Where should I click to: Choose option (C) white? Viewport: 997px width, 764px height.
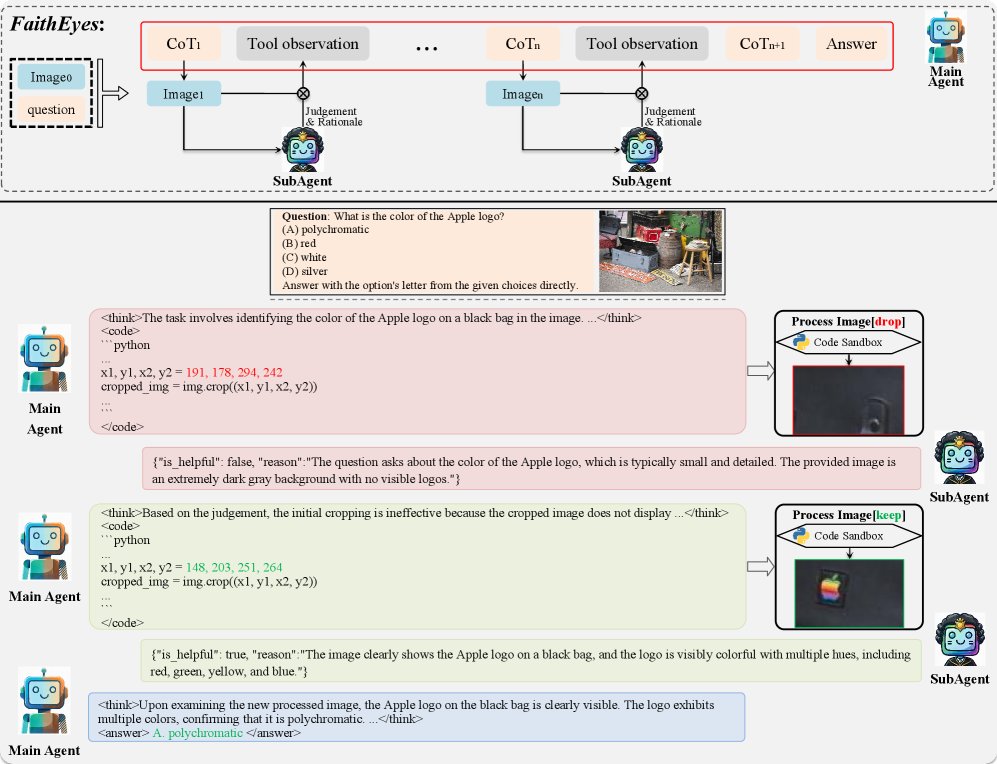click(x=304, y=257)
